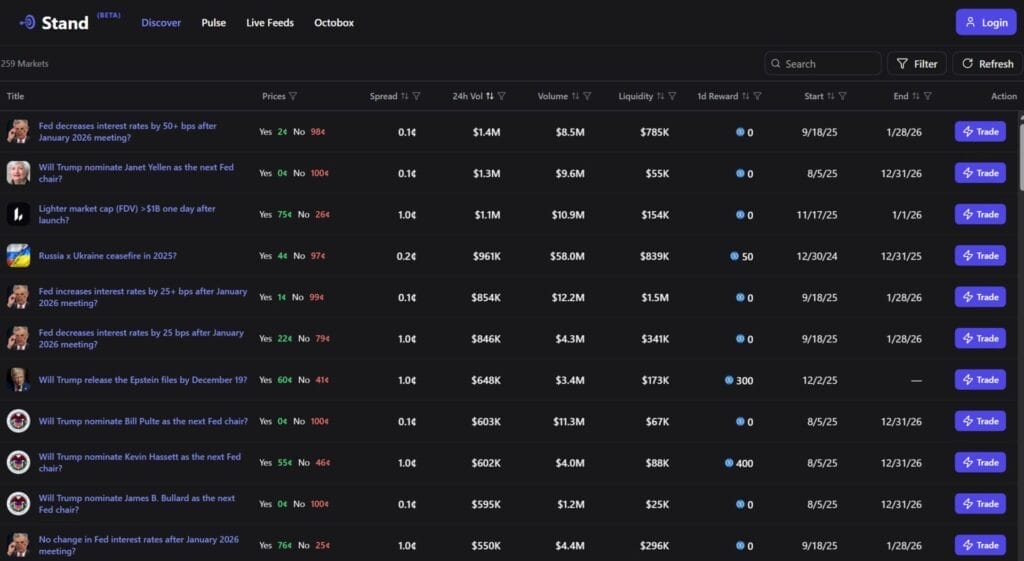Trade the Fed decreases 25 bps market

pyautogui.click(x=980, y=338)
